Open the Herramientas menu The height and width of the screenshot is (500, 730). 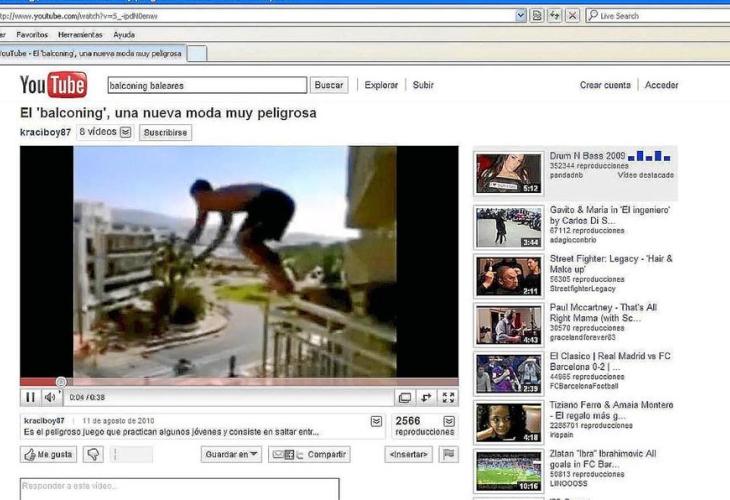(80, 34)
